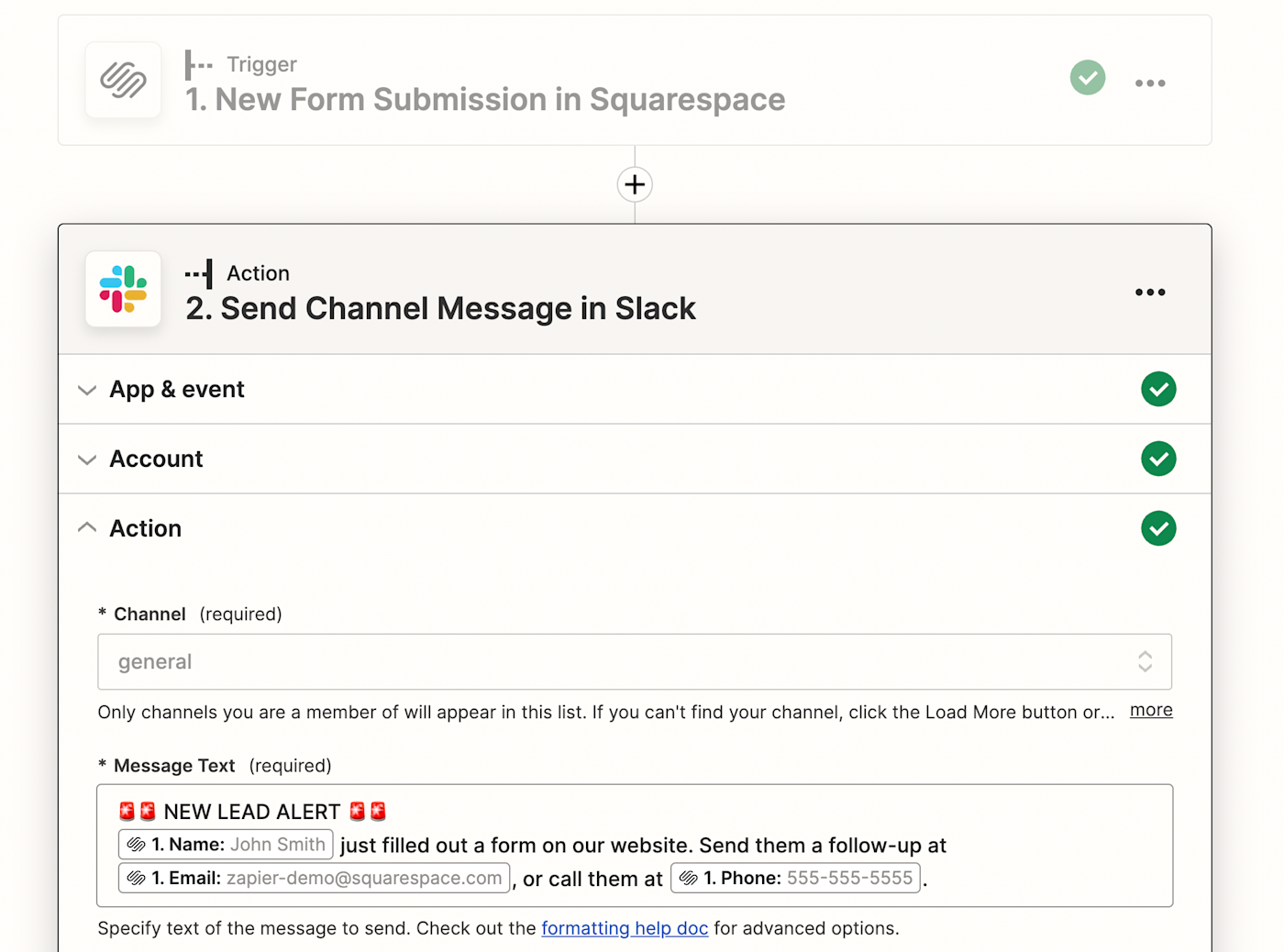Viewport: 1284px width, 952px height.
Task: Click the more link in the Channel help text
Action: click(1151, 711)
